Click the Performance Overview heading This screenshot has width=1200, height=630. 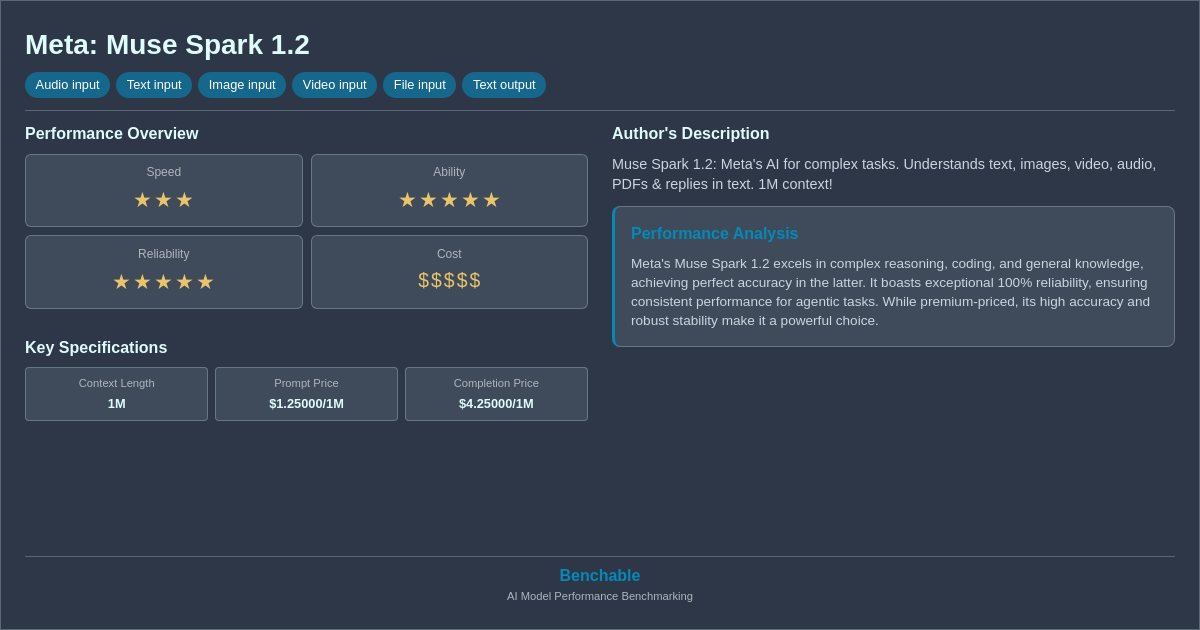(112, 134)
